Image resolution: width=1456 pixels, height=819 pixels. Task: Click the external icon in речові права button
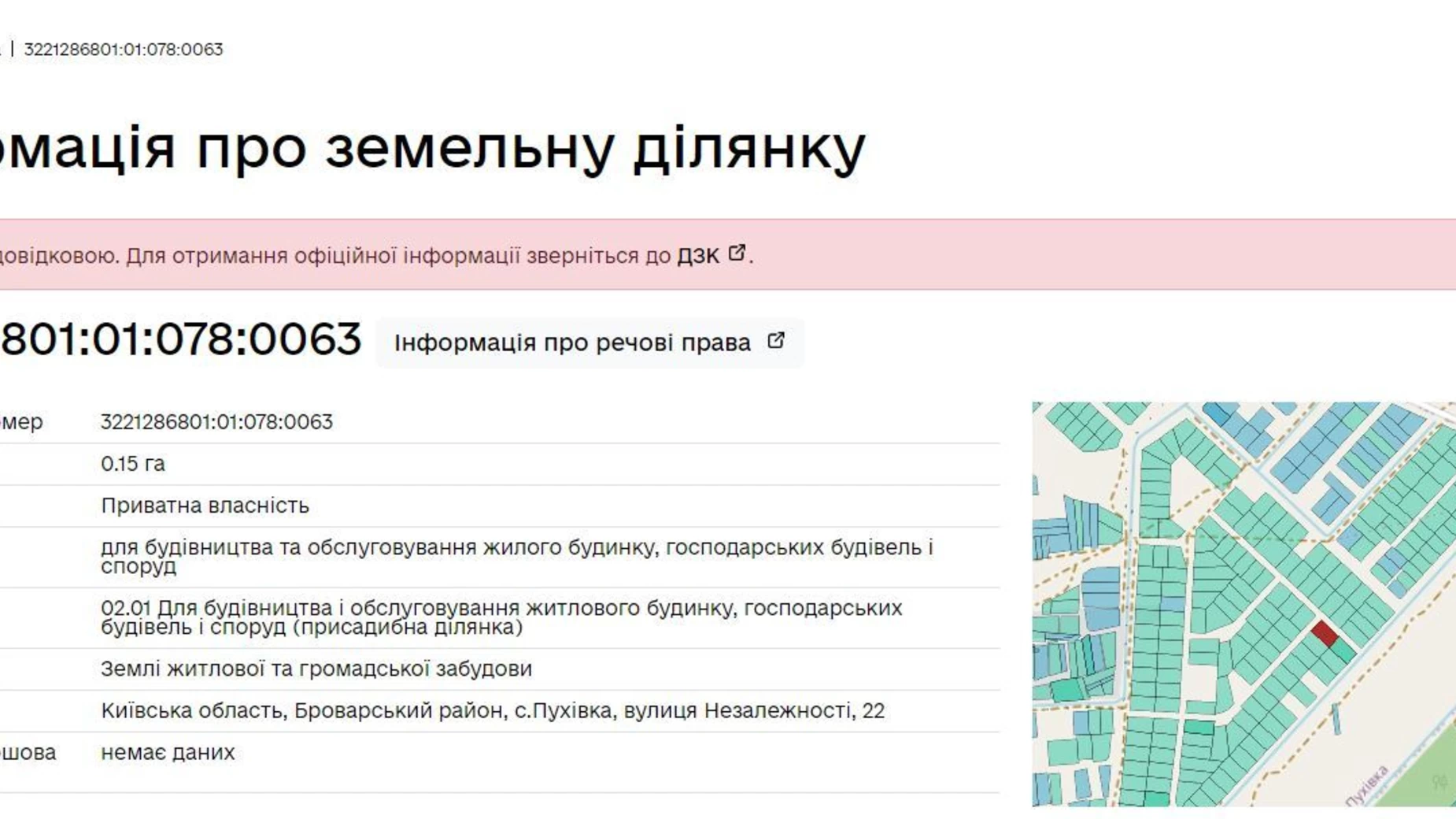pyautogui.click(x=775, y=341)
